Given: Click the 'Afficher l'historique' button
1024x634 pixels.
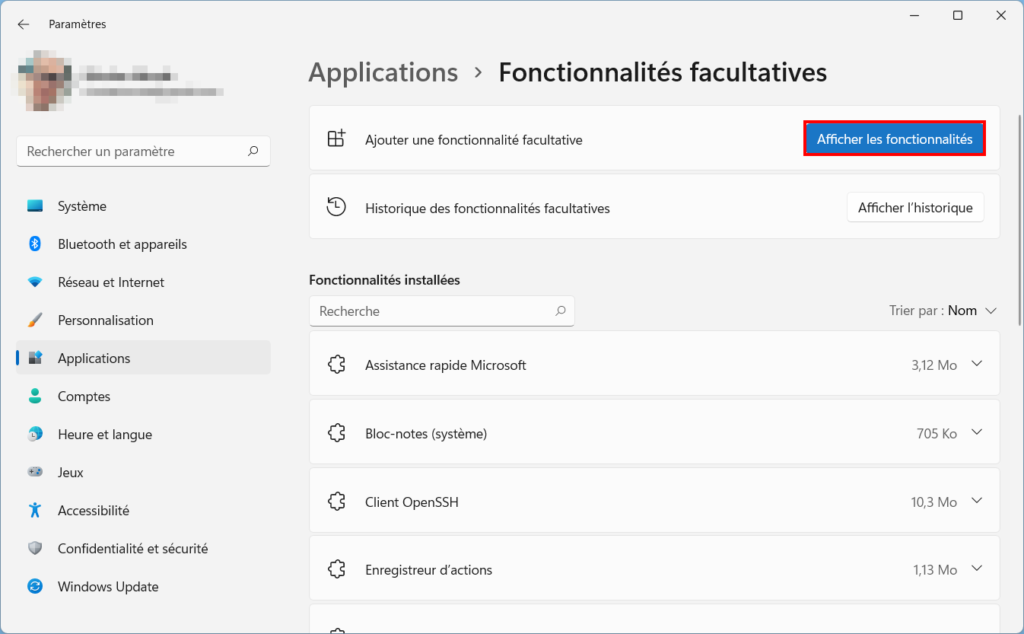Looking at the screenshot, I should 915,208.
